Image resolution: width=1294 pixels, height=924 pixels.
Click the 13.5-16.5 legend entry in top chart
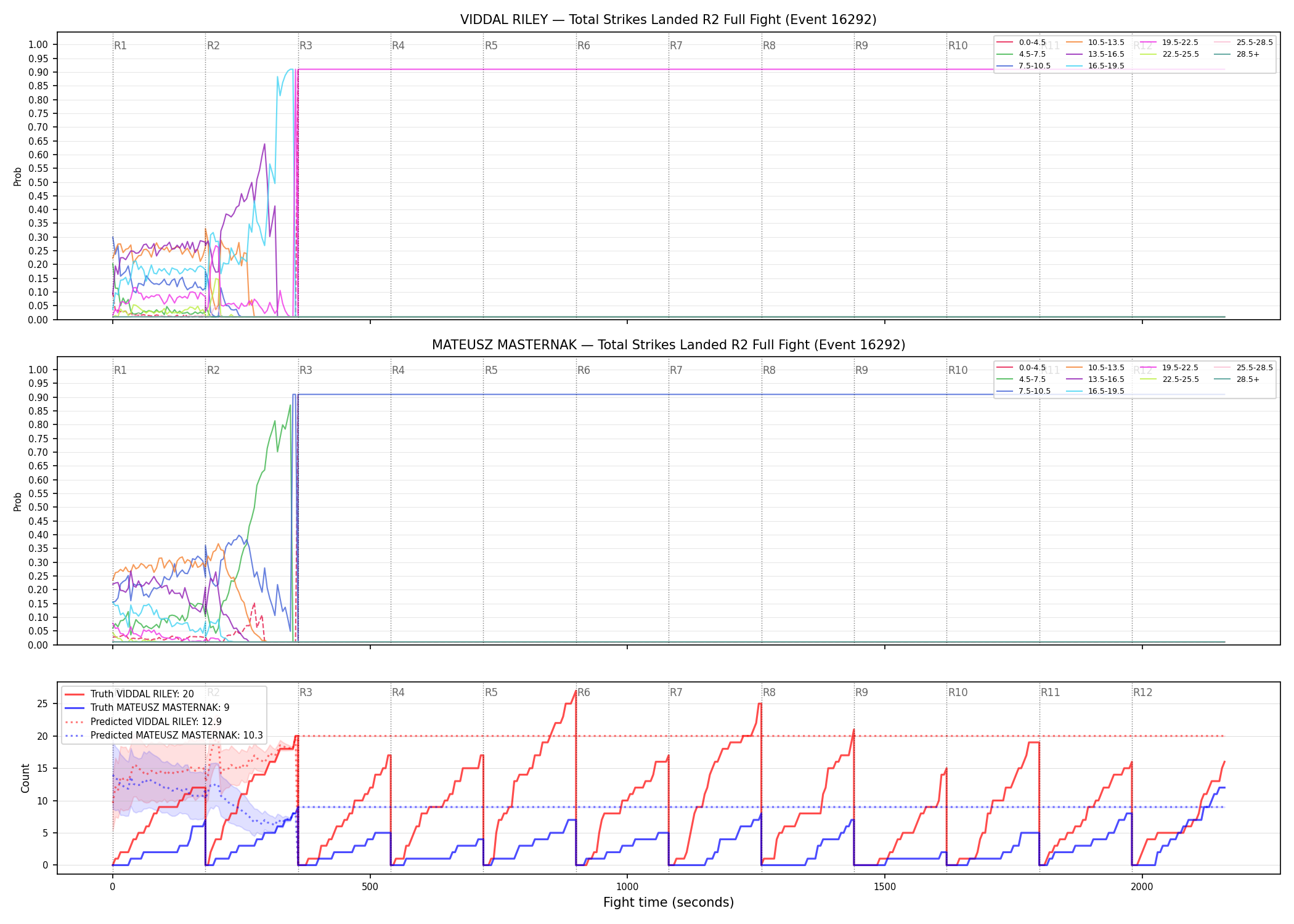[x=1095, y=54]
